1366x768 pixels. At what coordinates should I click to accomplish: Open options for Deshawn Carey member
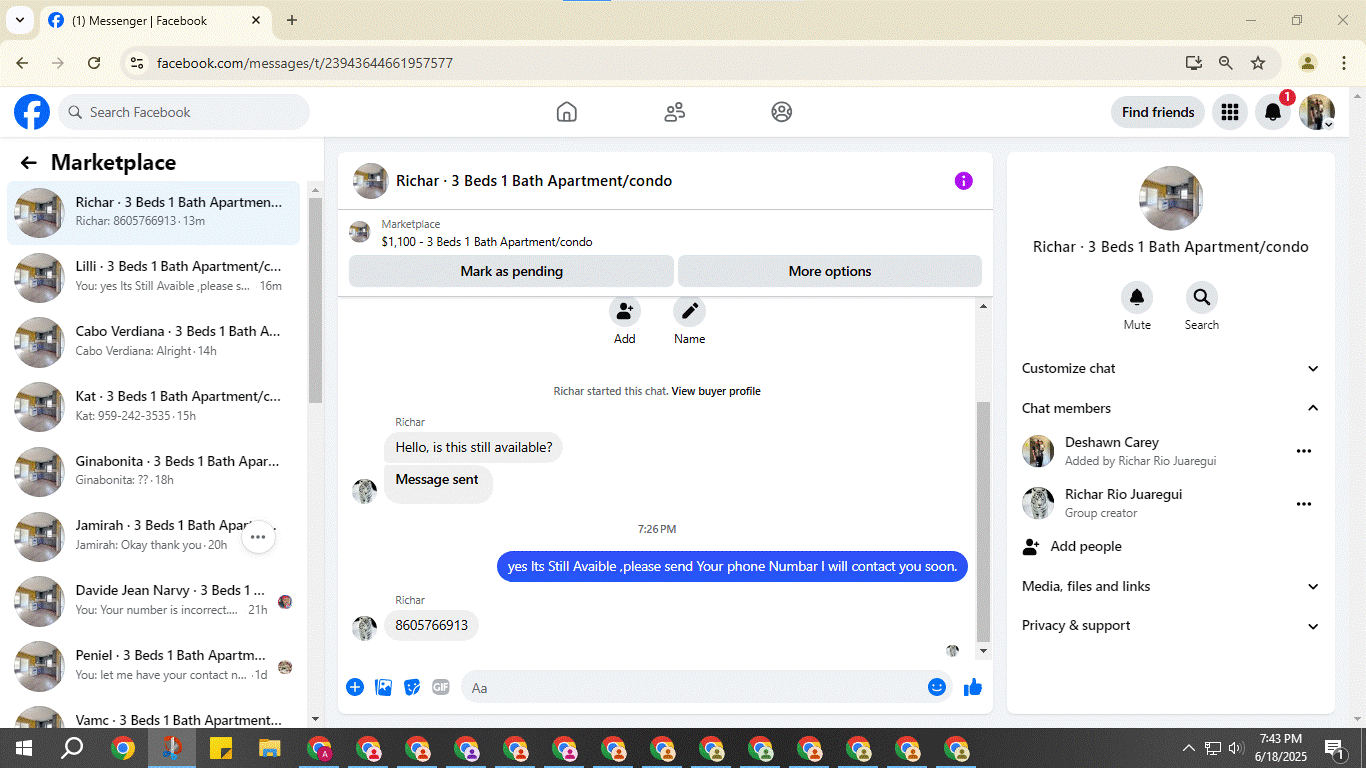pyautogui.click(x=1304, y=451)
